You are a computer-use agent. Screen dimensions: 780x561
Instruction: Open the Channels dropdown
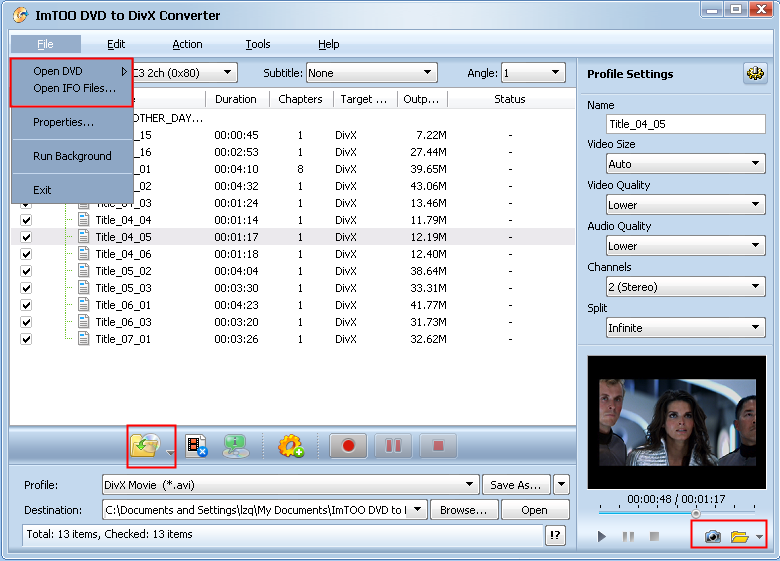pyautogui.click(x=685, y=286)
